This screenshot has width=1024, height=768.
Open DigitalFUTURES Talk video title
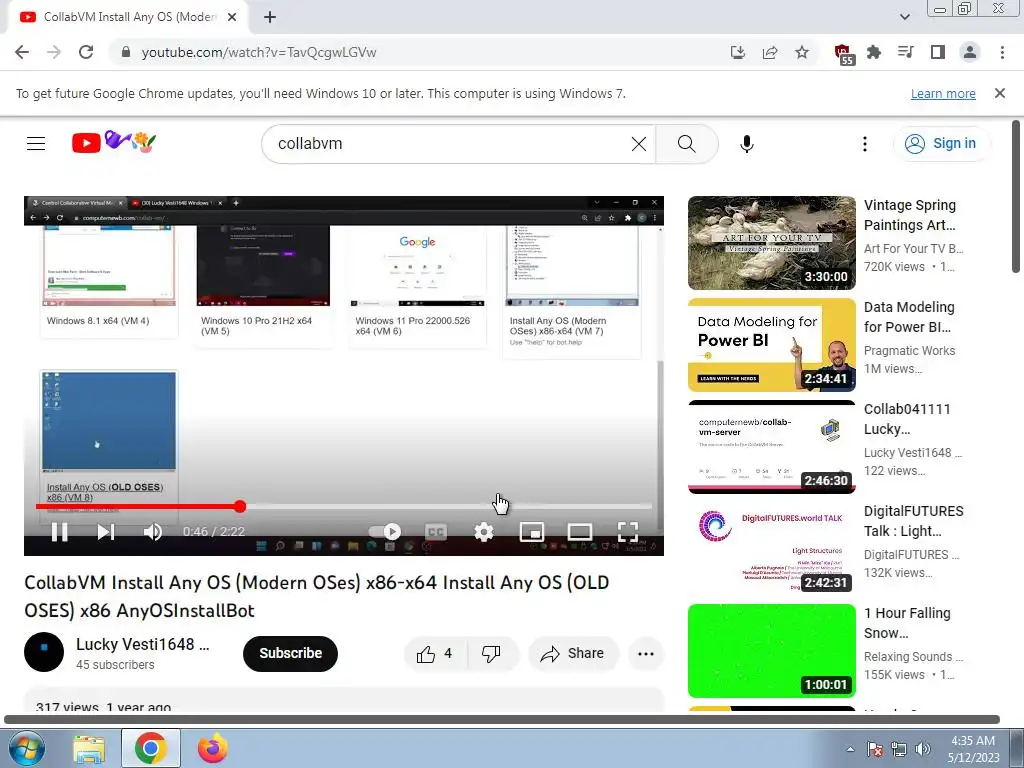click(914, 520)
